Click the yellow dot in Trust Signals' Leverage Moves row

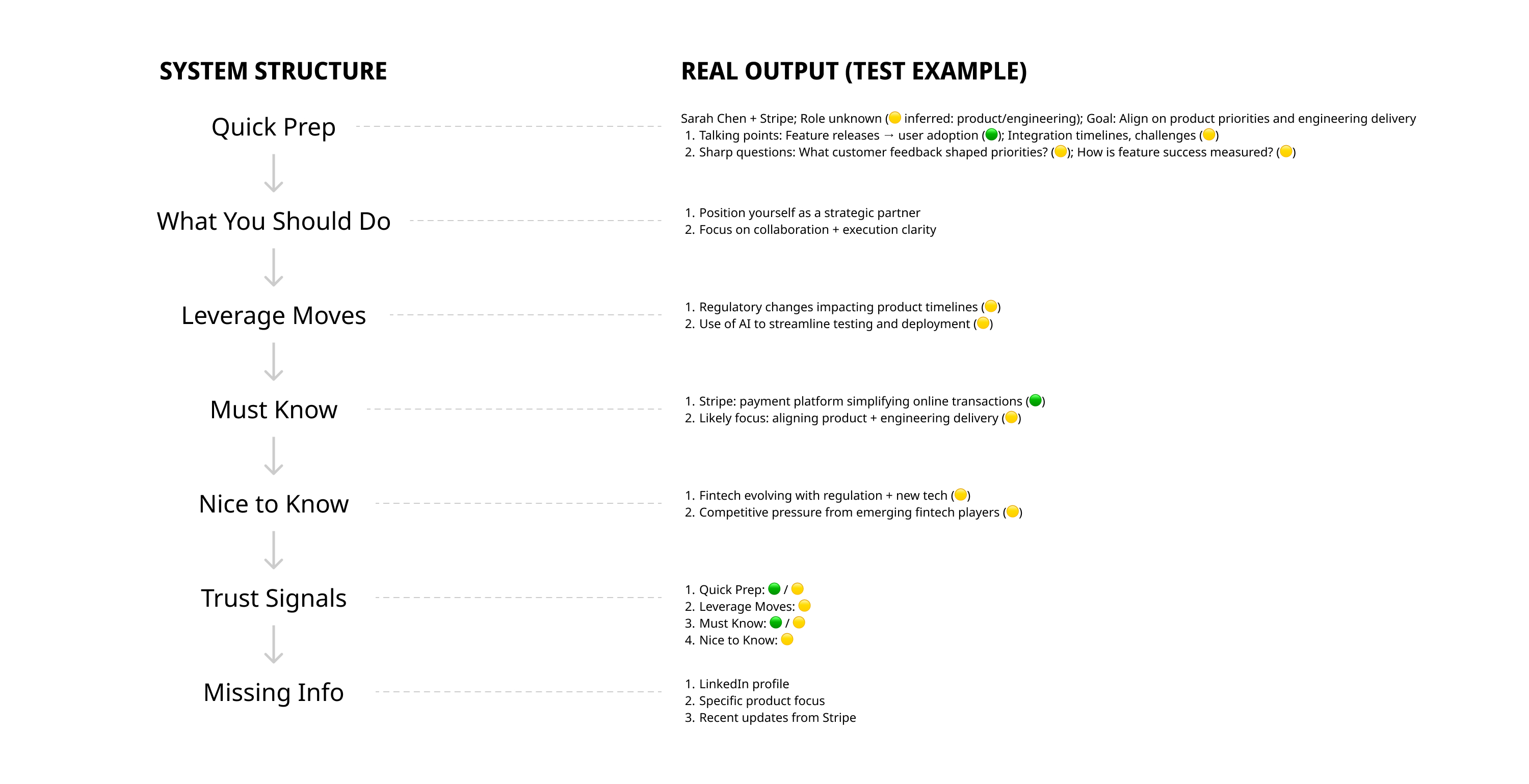804,605
